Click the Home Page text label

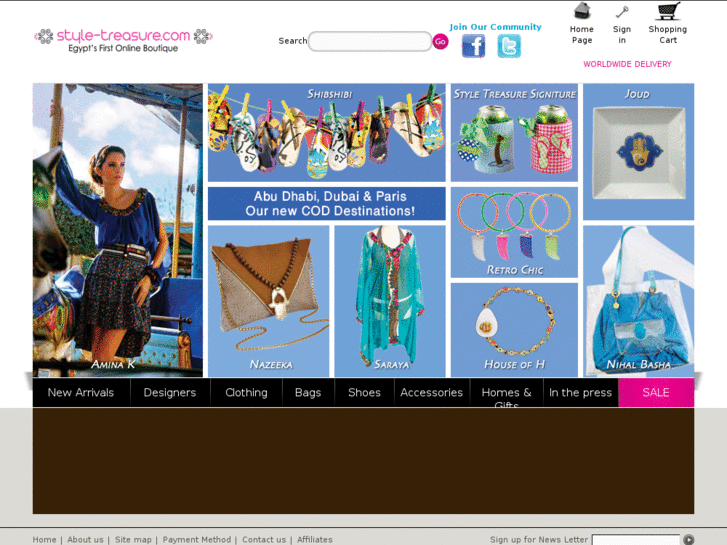(x=582, y=35)
